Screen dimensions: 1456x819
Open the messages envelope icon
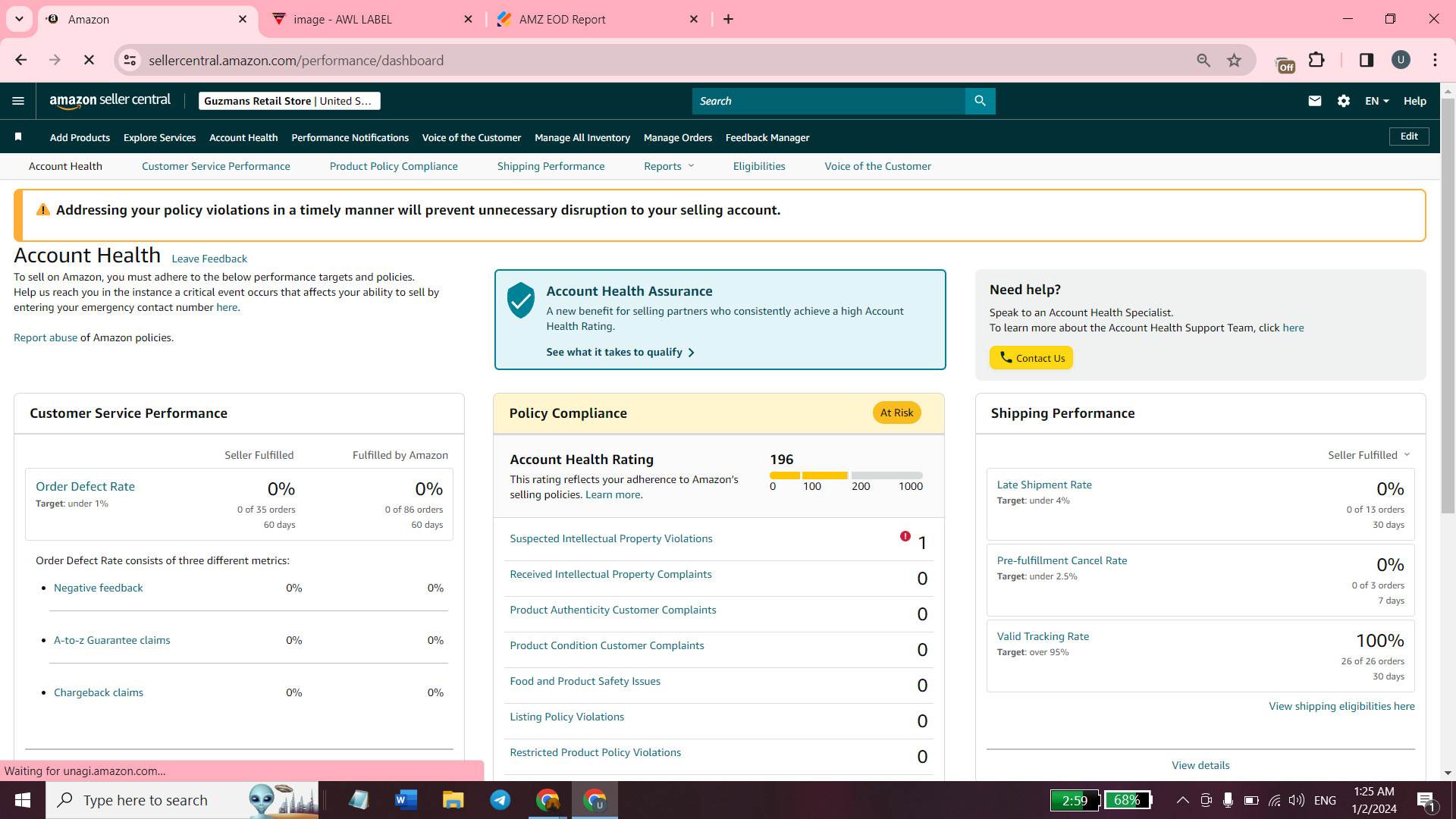pyautogui.click(x=1315, y=101)
